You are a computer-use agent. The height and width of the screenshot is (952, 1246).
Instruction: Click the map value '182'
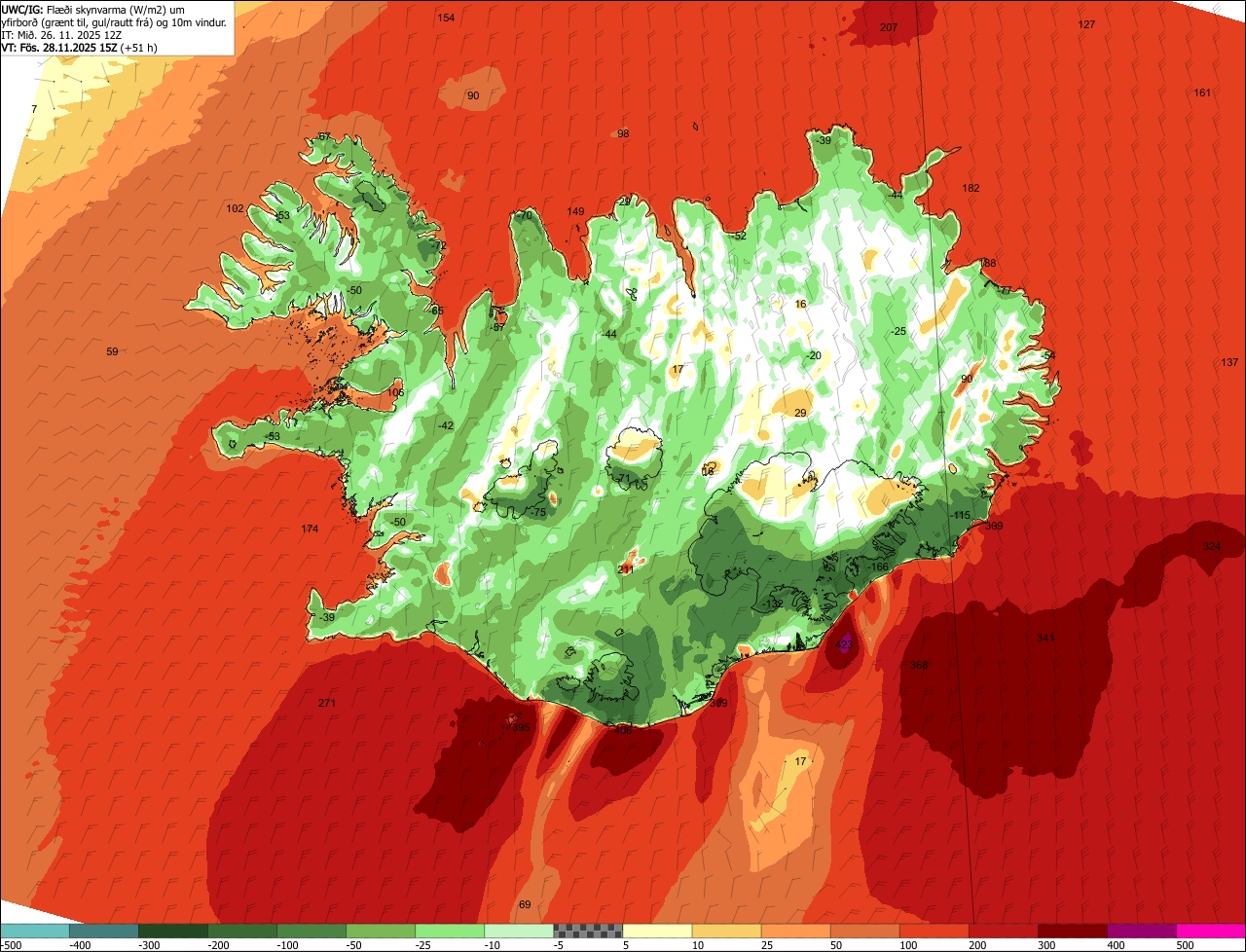tap(971, 188)
